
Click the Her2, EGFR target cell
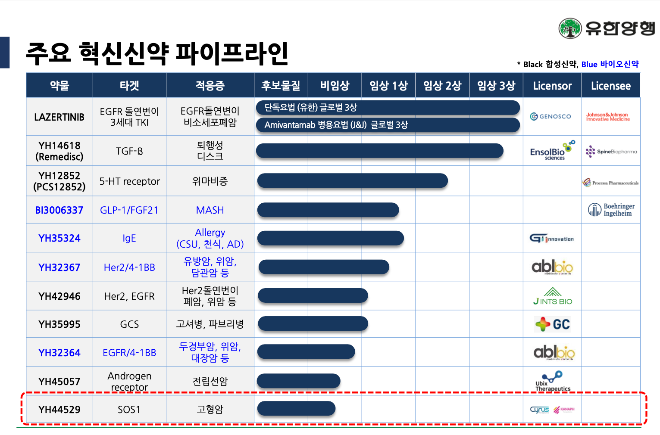(129, 296)
